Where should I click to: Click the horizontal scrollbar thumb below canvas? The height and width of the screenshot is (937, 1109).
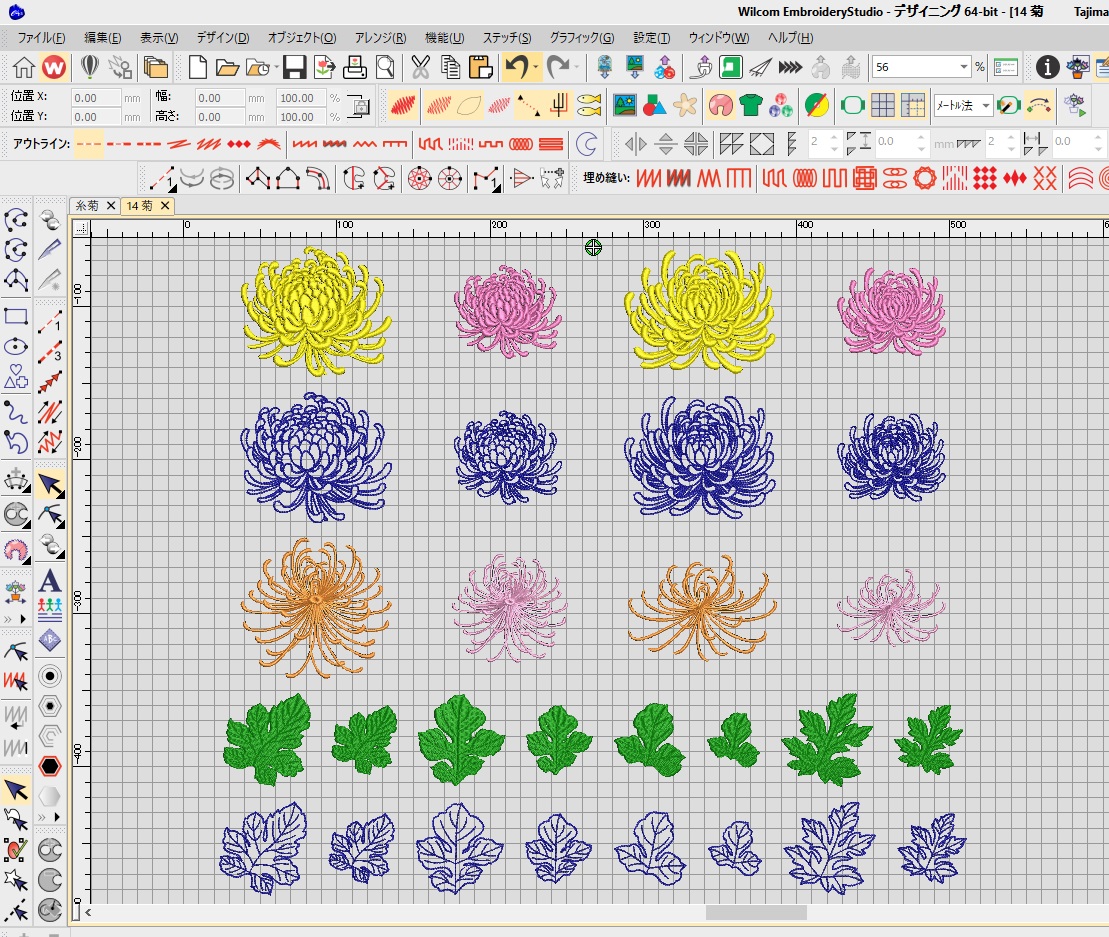[756, 912]
